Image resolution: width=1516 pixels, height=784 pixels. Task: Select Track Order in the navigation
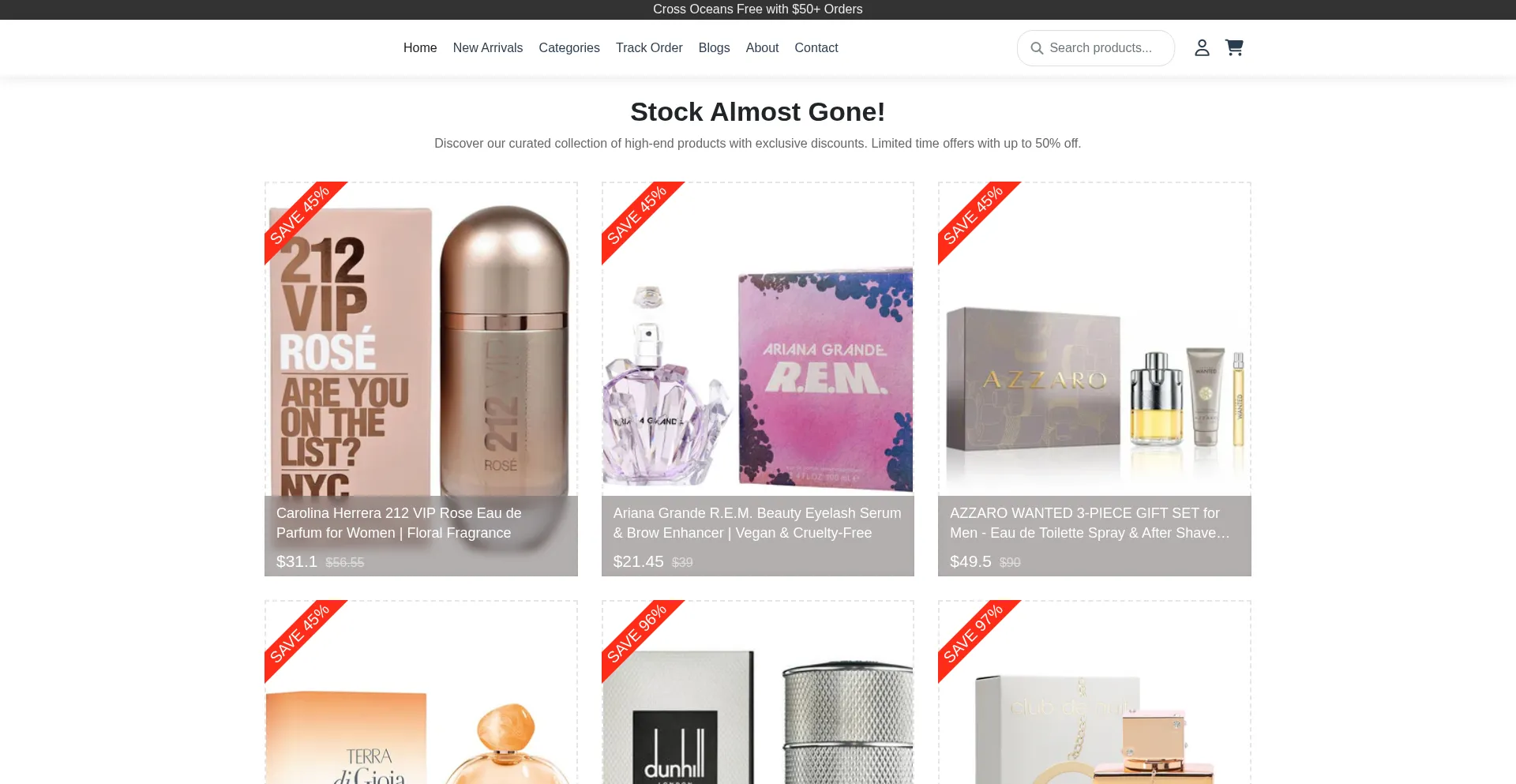coord(649,48)
